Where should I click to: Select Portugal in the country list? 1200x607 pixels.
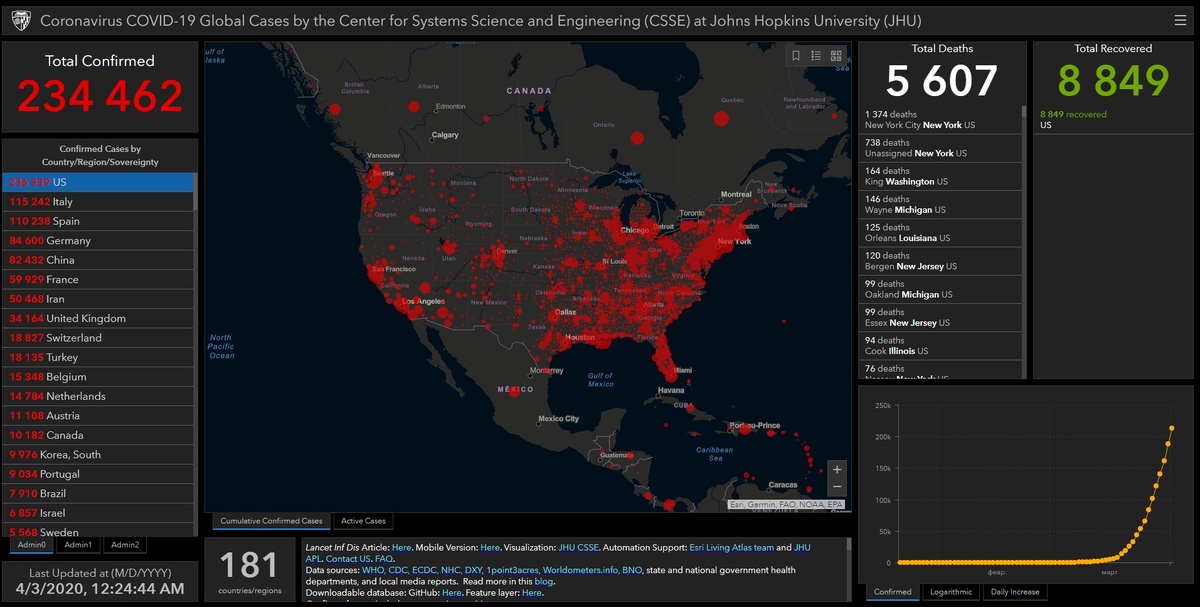pyautogui.click(x=98, y=475)
